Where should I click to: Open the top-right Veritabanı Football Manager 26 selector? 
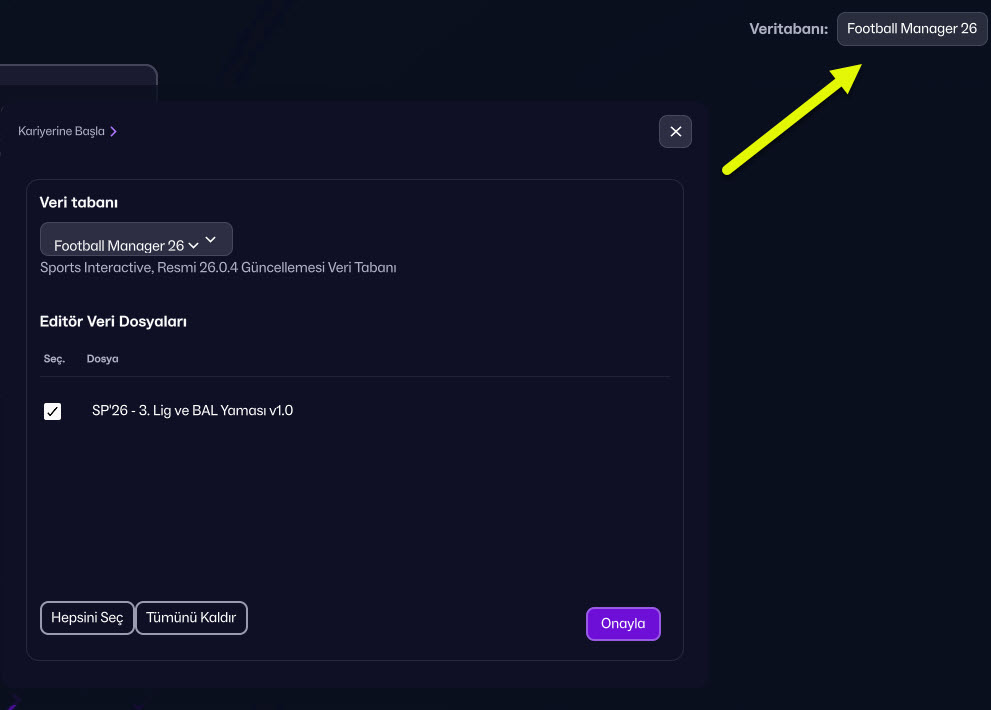pos(911,29)
